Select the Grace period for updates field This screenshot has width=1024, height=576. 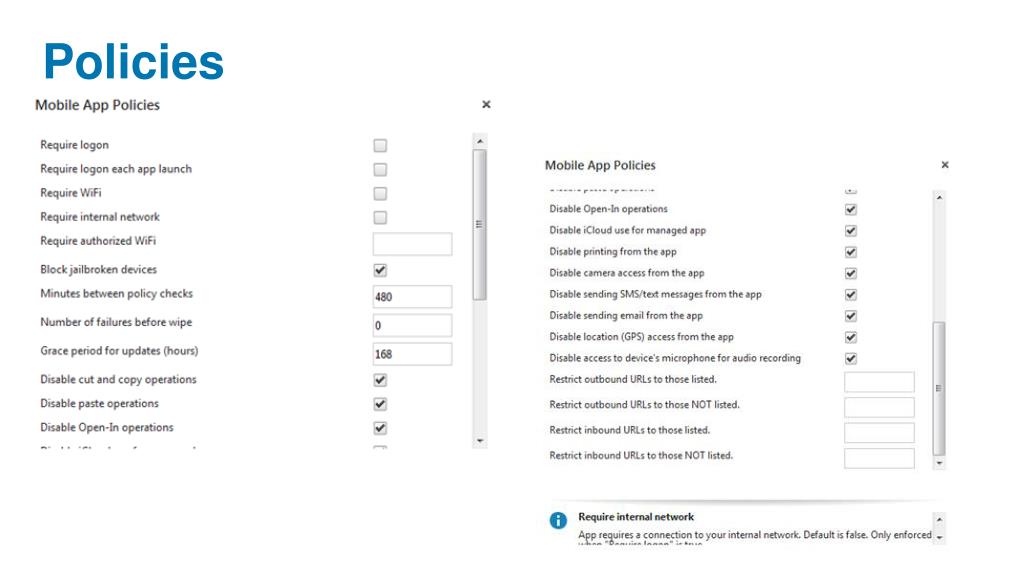click(412, 354)
